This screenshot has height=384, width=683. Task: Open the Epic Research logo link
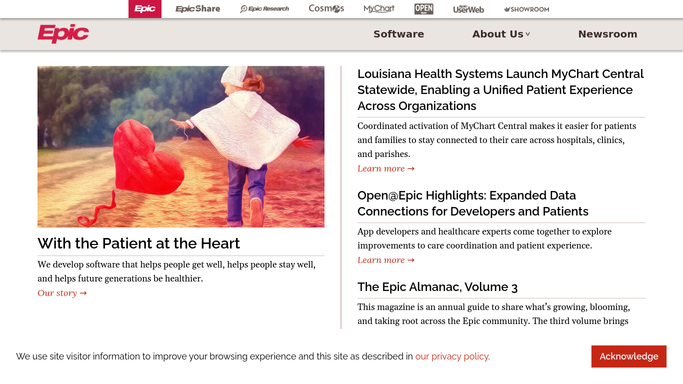point(264,9)
